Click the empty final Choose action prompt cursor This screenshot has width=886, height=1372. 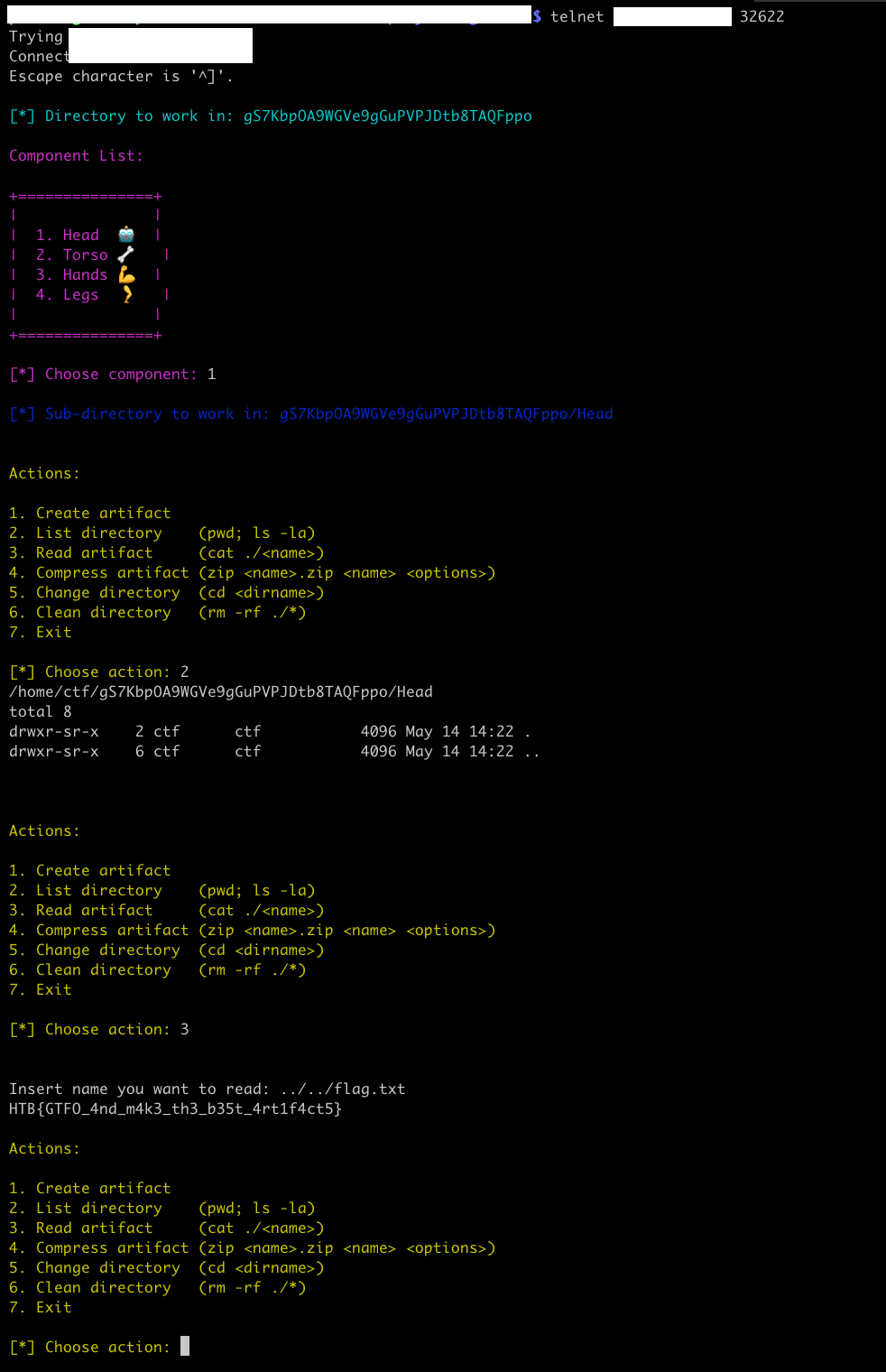click(x=185, y=1346)
